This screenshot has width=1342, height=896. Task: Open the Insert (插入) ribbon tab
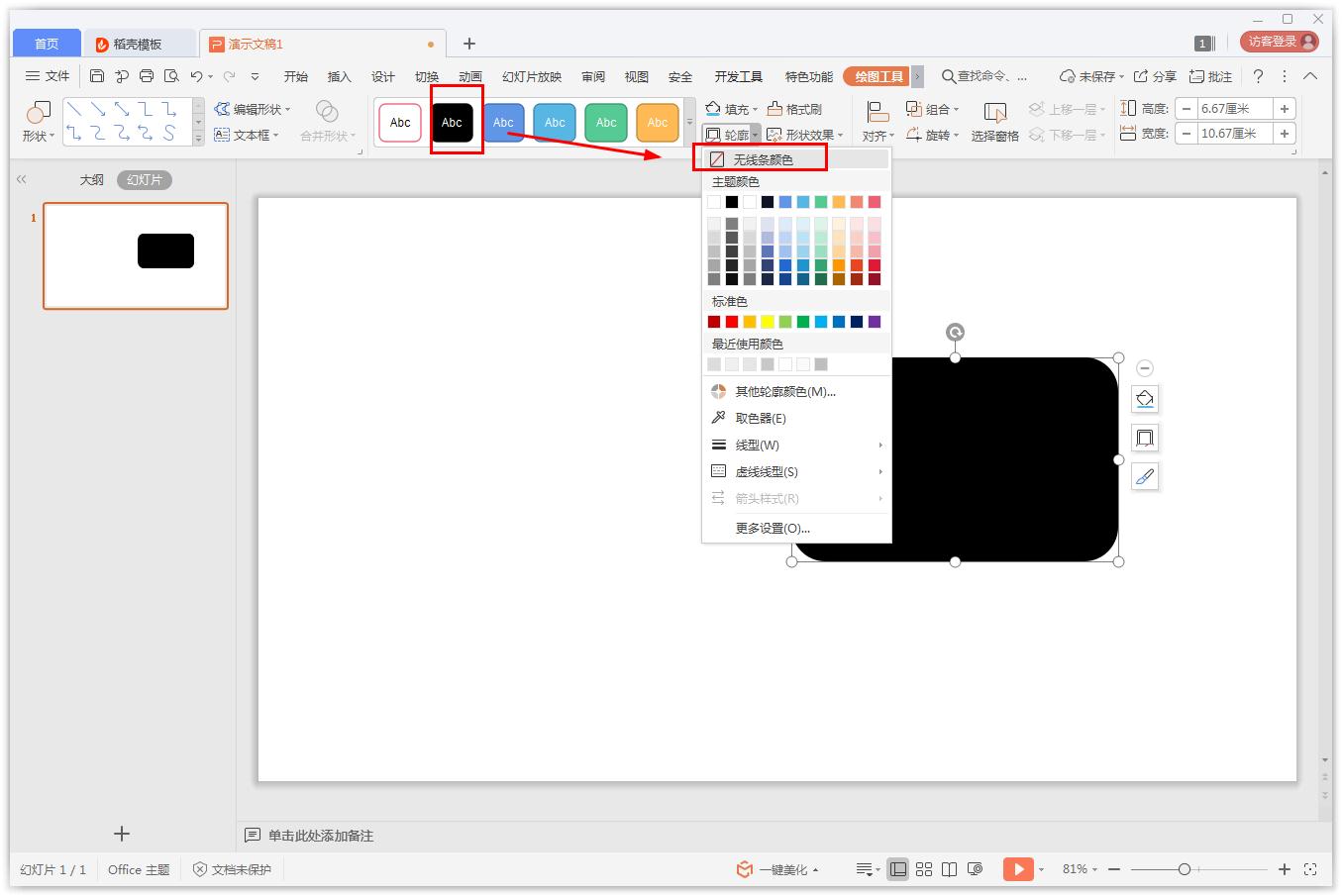pos(339,76)
